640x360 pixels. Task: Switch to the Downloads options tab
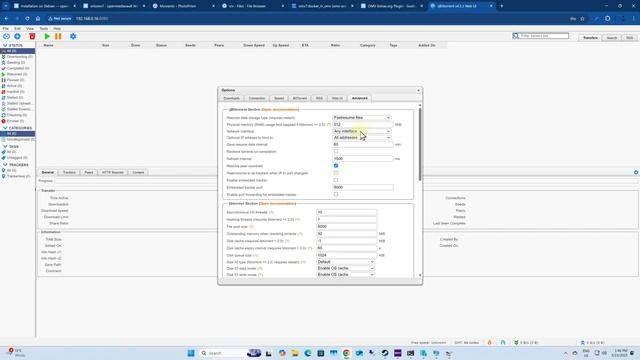pyautogui.click(x=231, y=98)
